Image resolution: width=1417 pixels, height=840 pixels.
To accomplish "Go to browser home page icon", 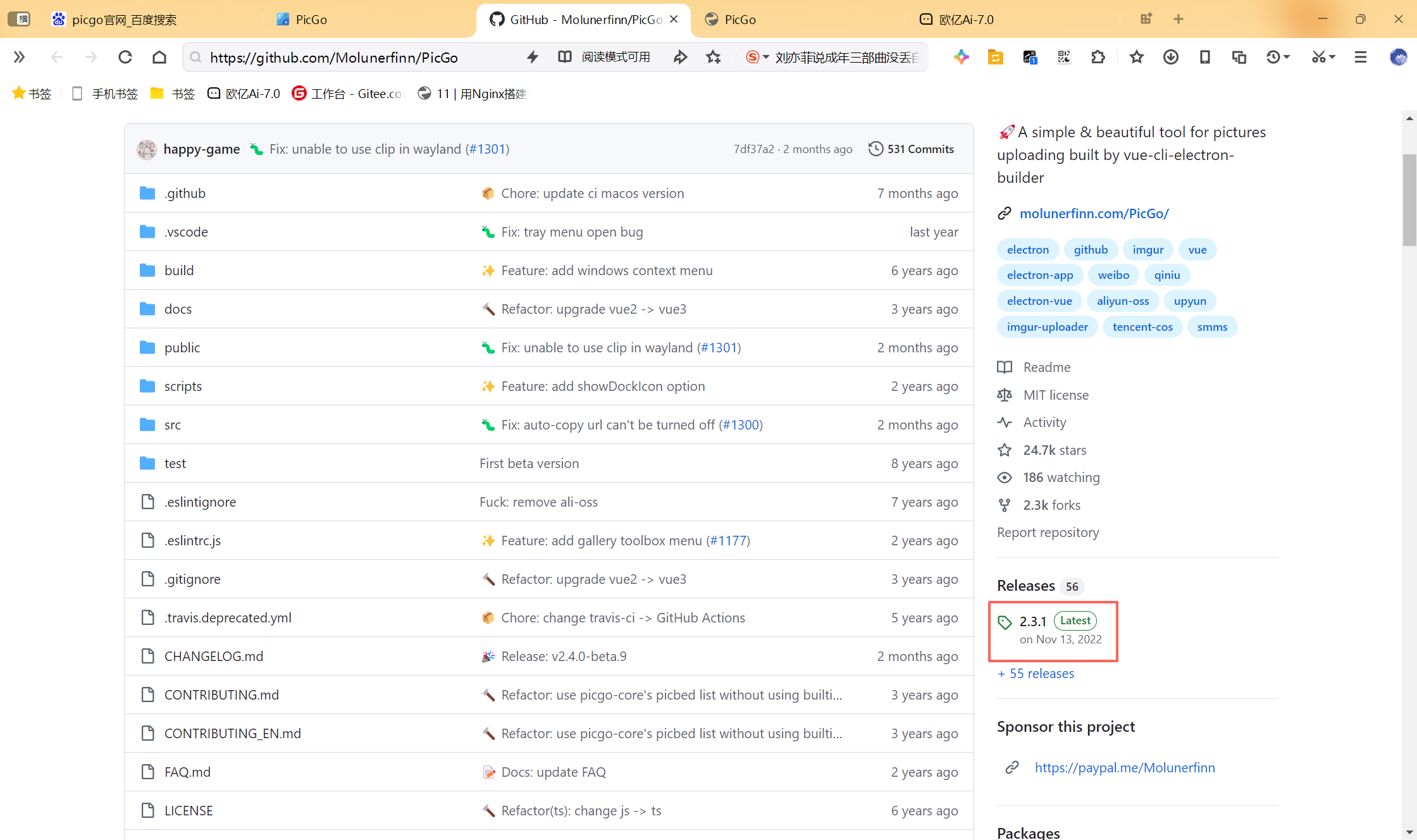I will 159,57.
